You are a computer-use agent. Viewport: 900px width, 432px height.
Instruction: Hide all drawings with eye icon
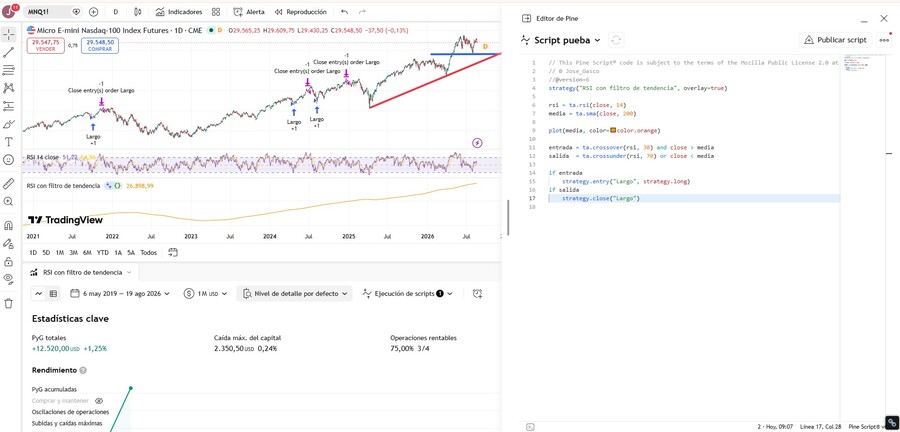click(9, 279)
